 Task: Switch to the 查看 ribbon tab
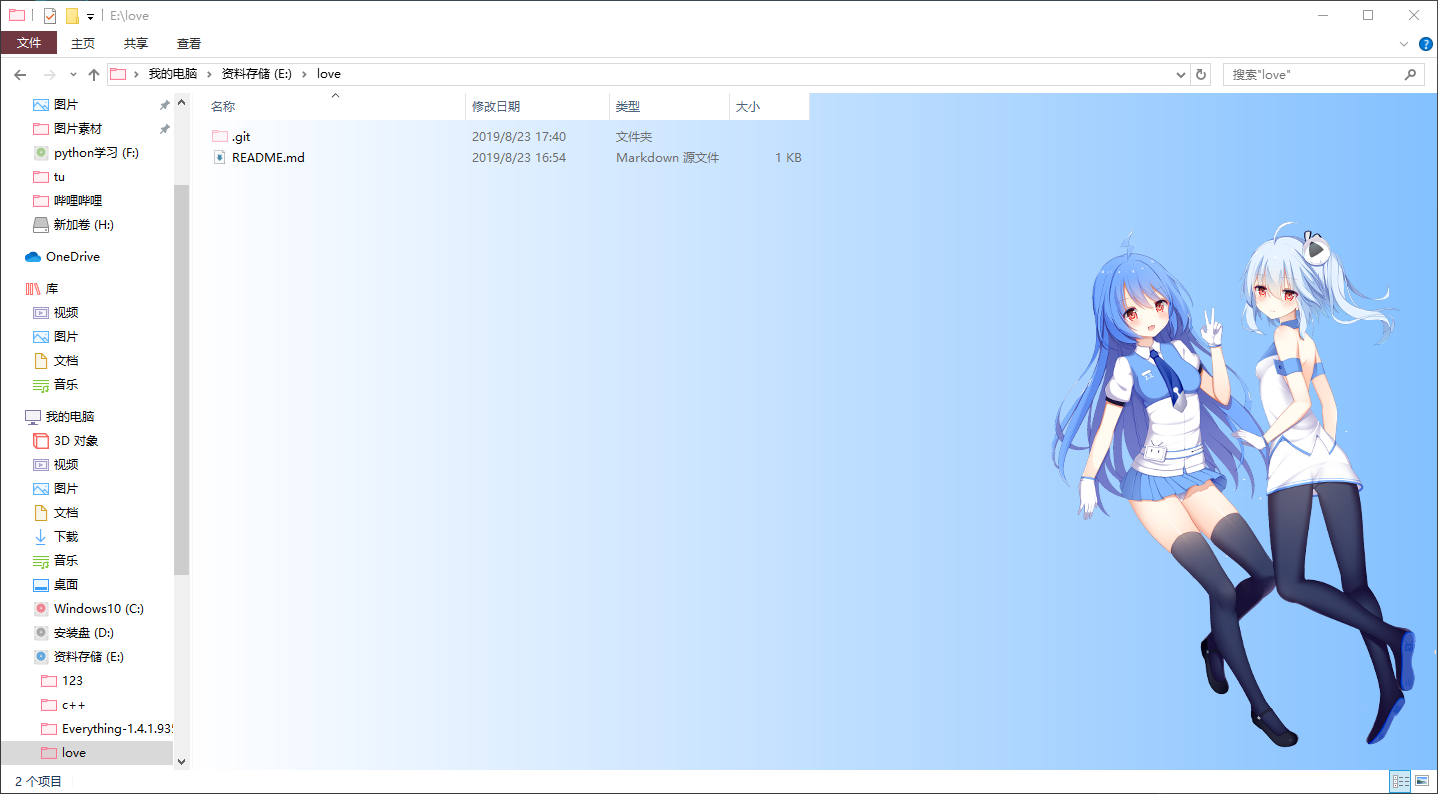coord(188,43)
